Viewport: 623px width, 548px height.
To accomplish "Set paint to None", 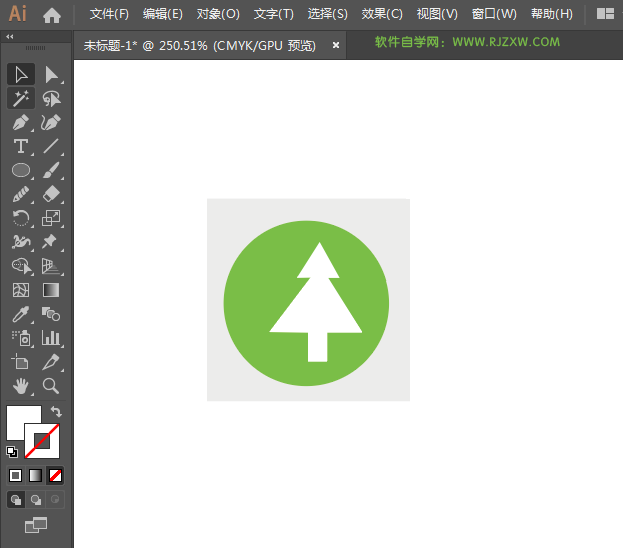I will click(55, 475).
